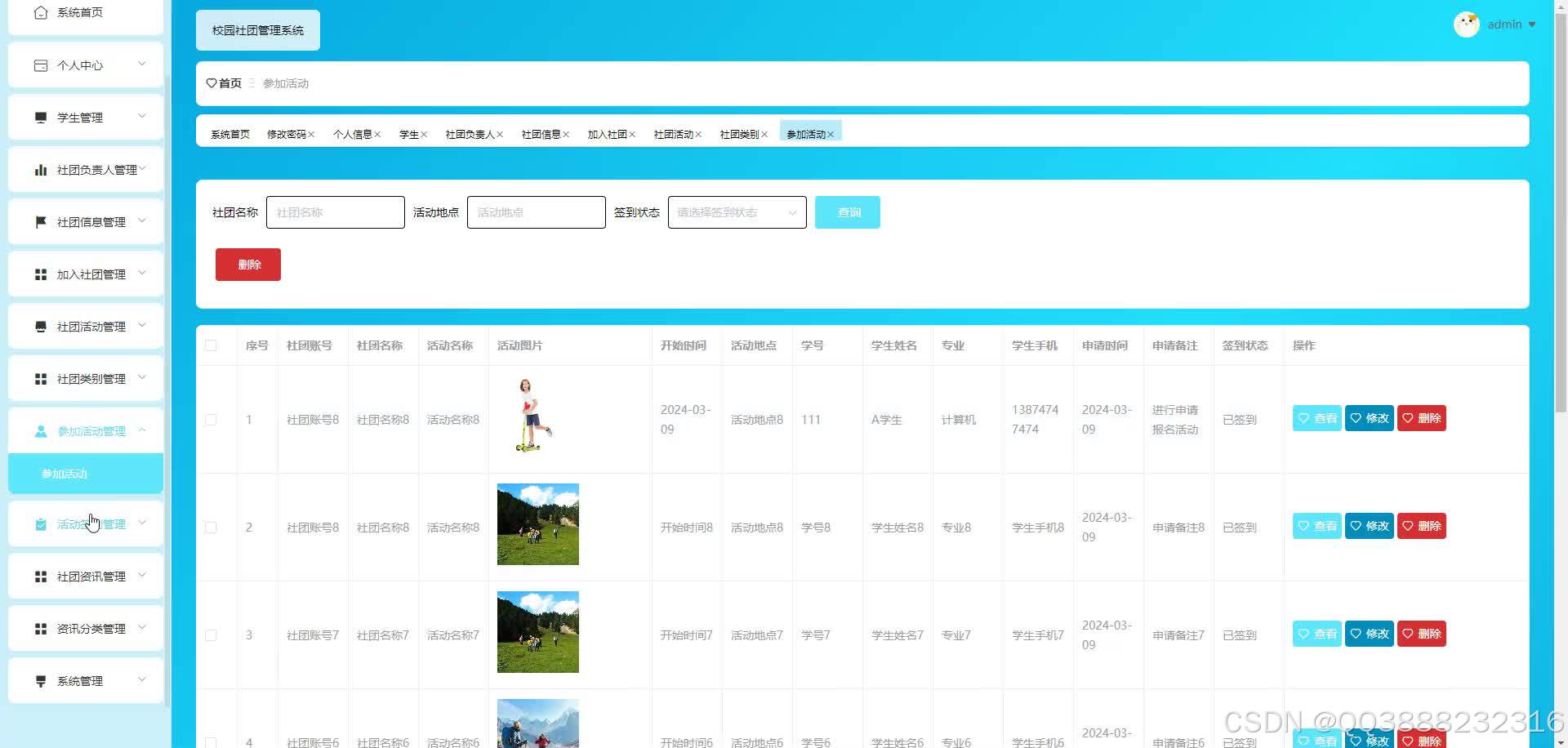Screen dimensions: 1568x748
Task: Click the 计算机 cell in row 1
Action: tap(959, 420)
